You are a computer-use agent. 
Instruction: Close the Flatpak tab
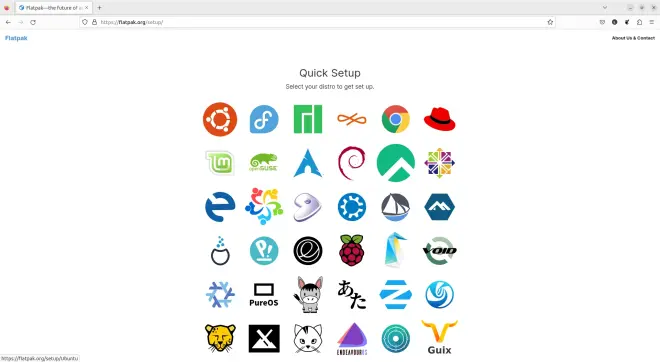coord(87,8)
